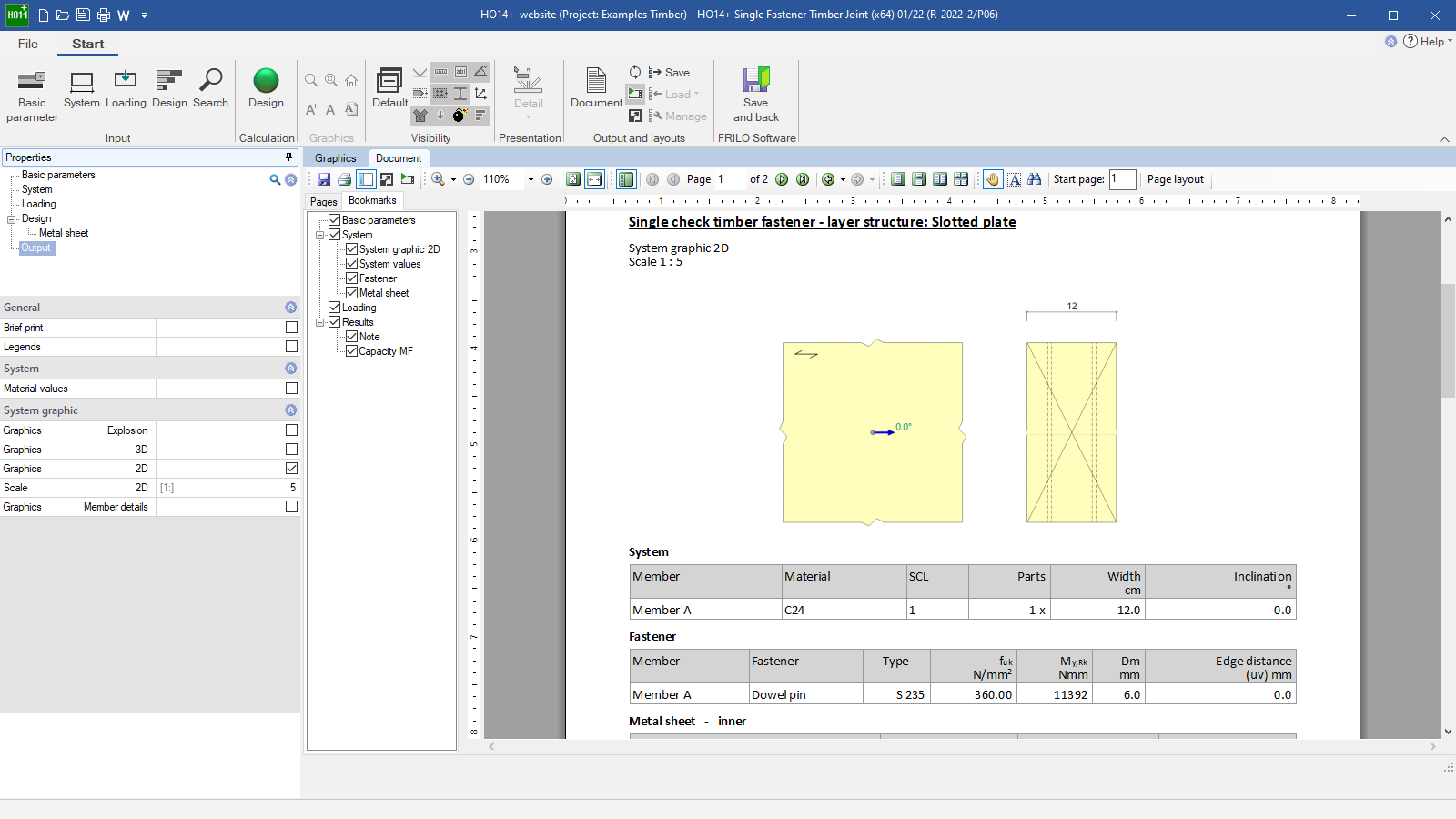Open the Document output icon
Viewport: 1456px width, 819px height.
pyautogui.click(x=596, y=89)
